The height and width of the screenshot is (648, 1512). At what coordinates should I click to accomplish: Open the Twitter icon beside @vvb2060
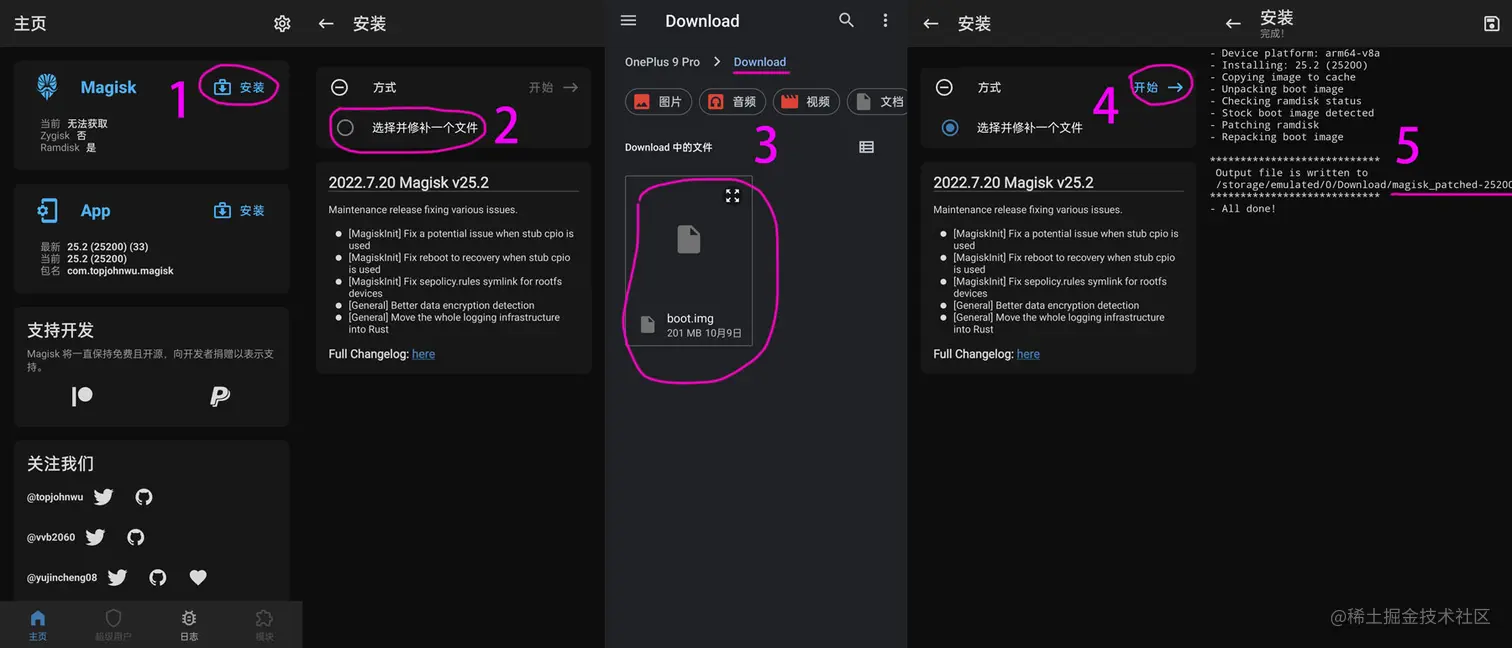[x=95, y=537]
